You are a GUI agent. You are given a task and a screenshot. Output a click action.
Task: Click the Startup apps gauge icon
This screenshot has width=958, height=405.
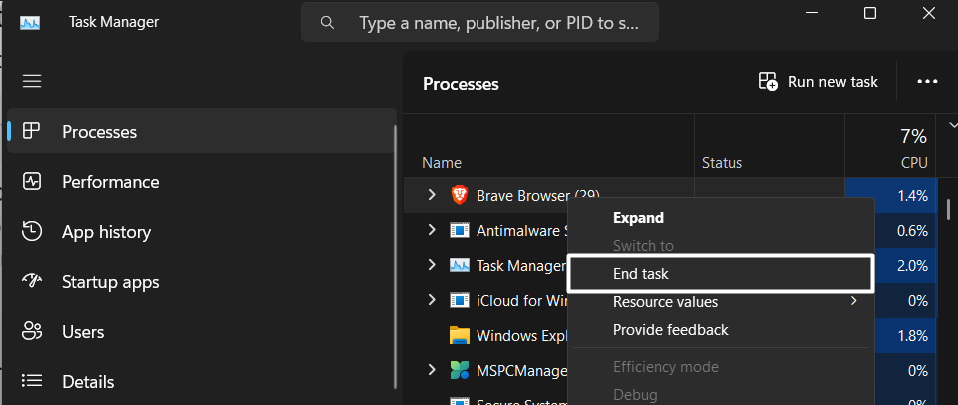click(x=32, y=282)
